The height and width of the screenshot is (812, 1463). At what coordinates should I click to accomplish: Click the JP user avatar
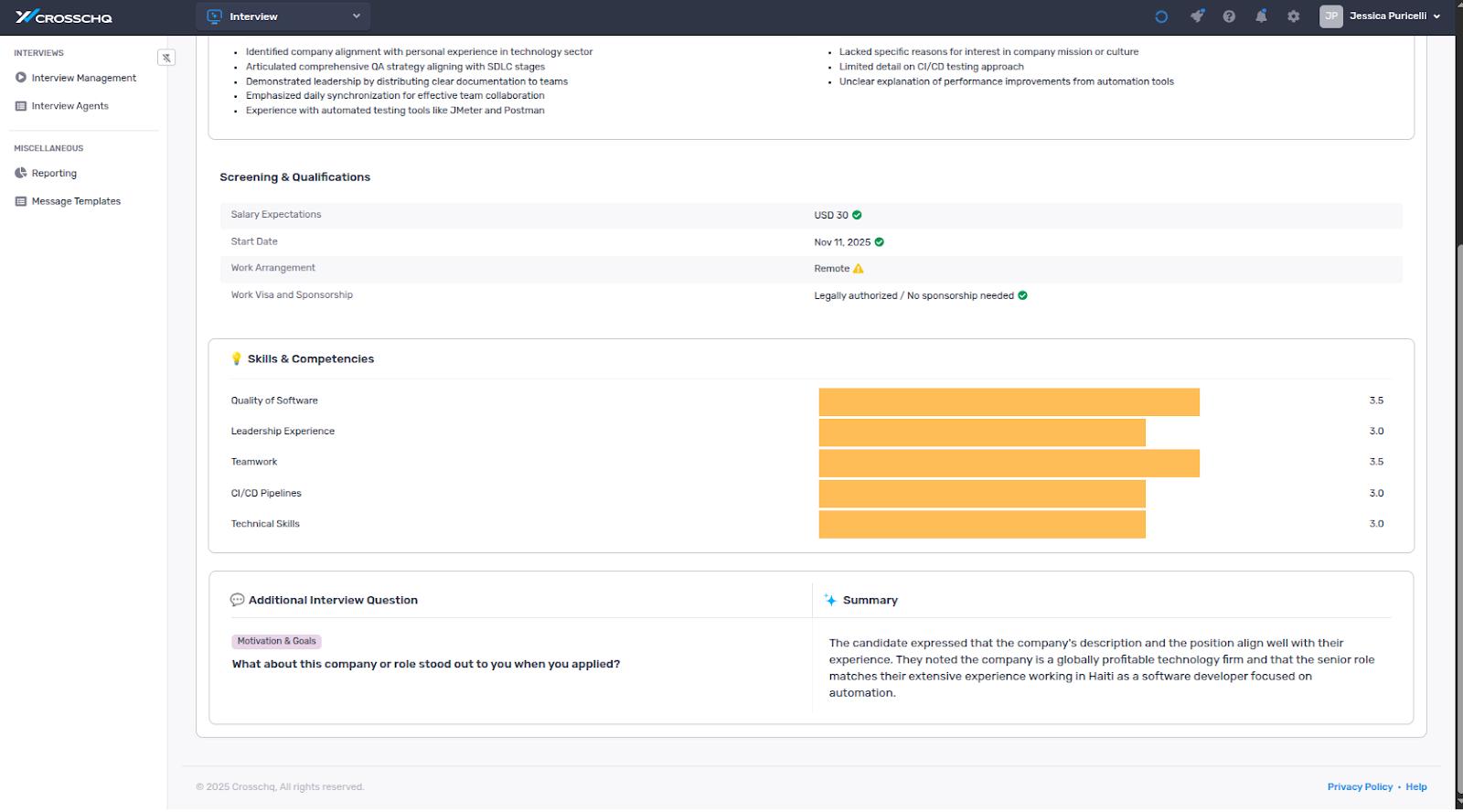pyautogui.click(x=1330, y=16)
